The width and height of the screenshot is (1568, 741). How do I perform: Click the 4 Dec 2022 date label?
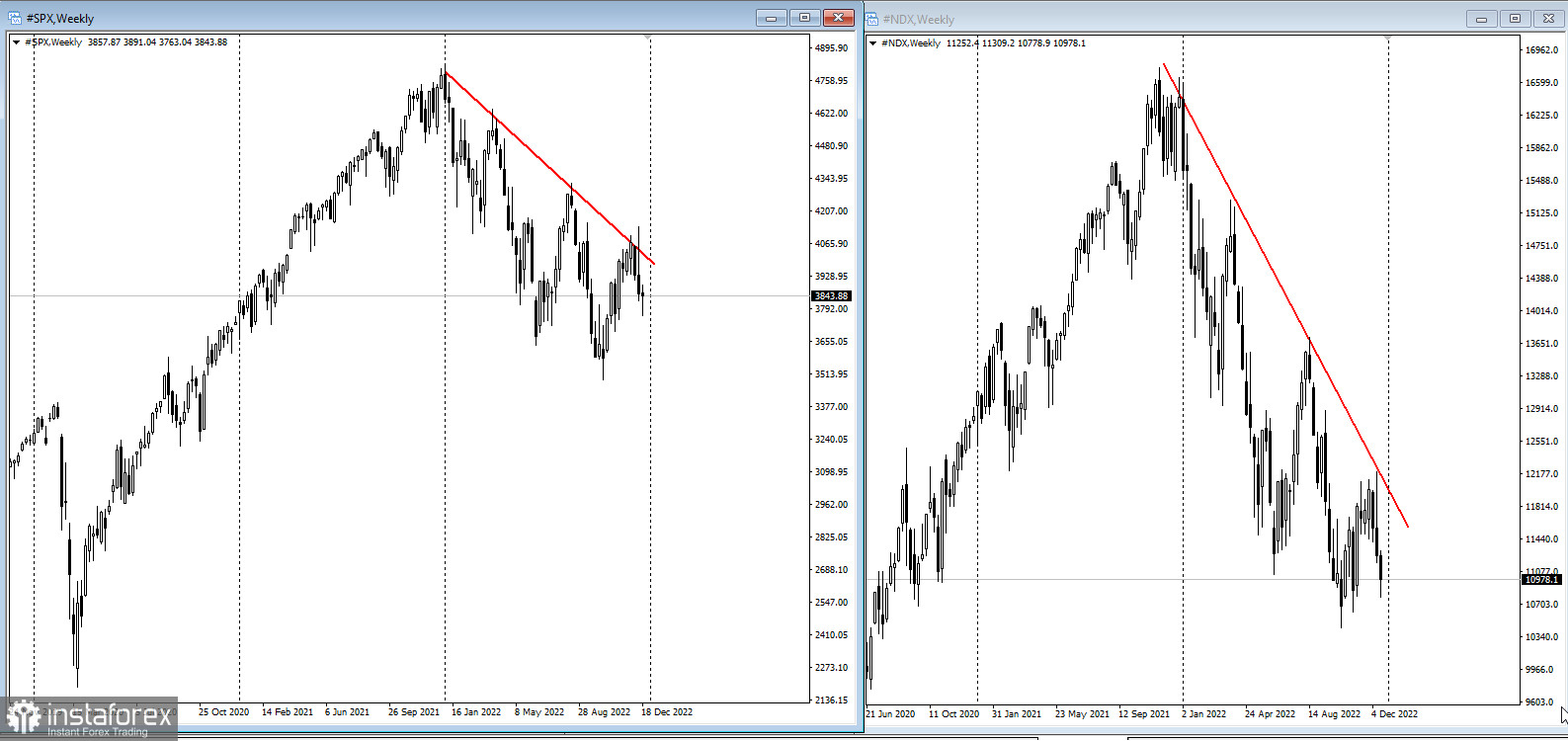point(1394,713)
